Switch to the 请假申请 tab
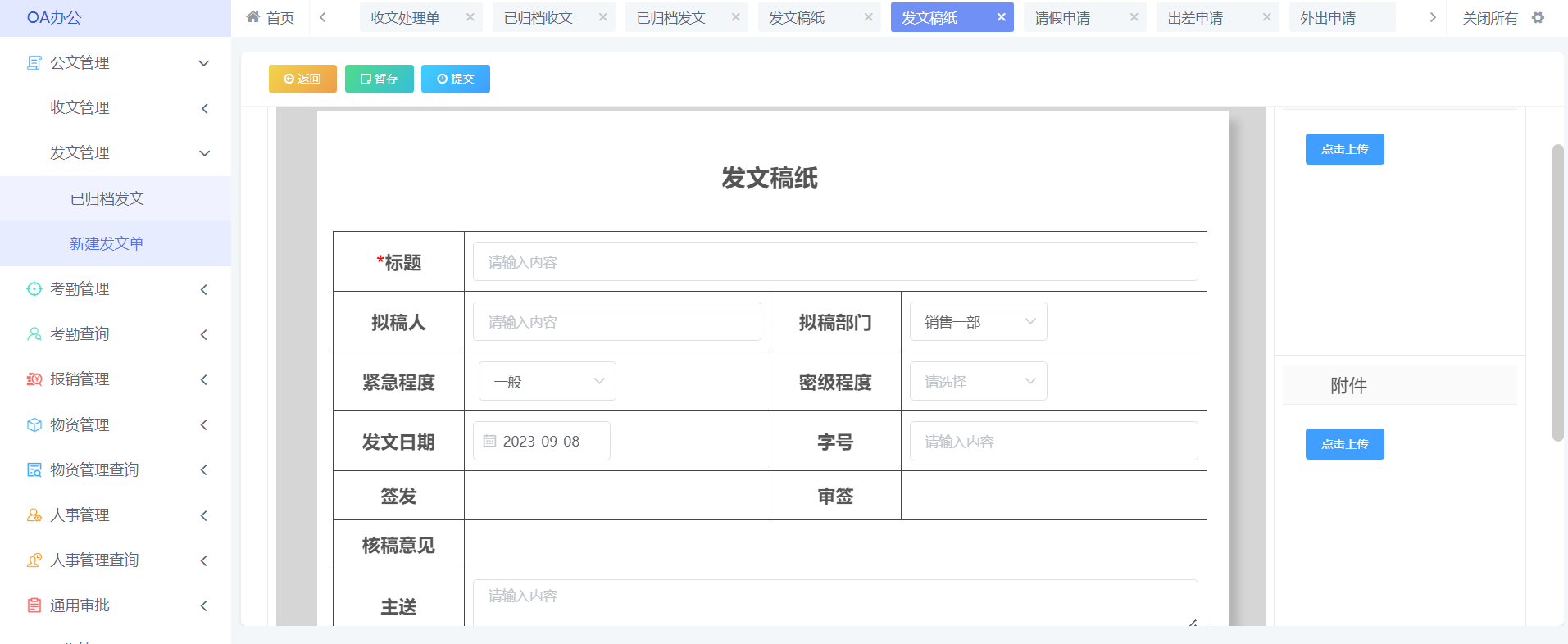The image size is (1568, 644). coord(1062,18)
